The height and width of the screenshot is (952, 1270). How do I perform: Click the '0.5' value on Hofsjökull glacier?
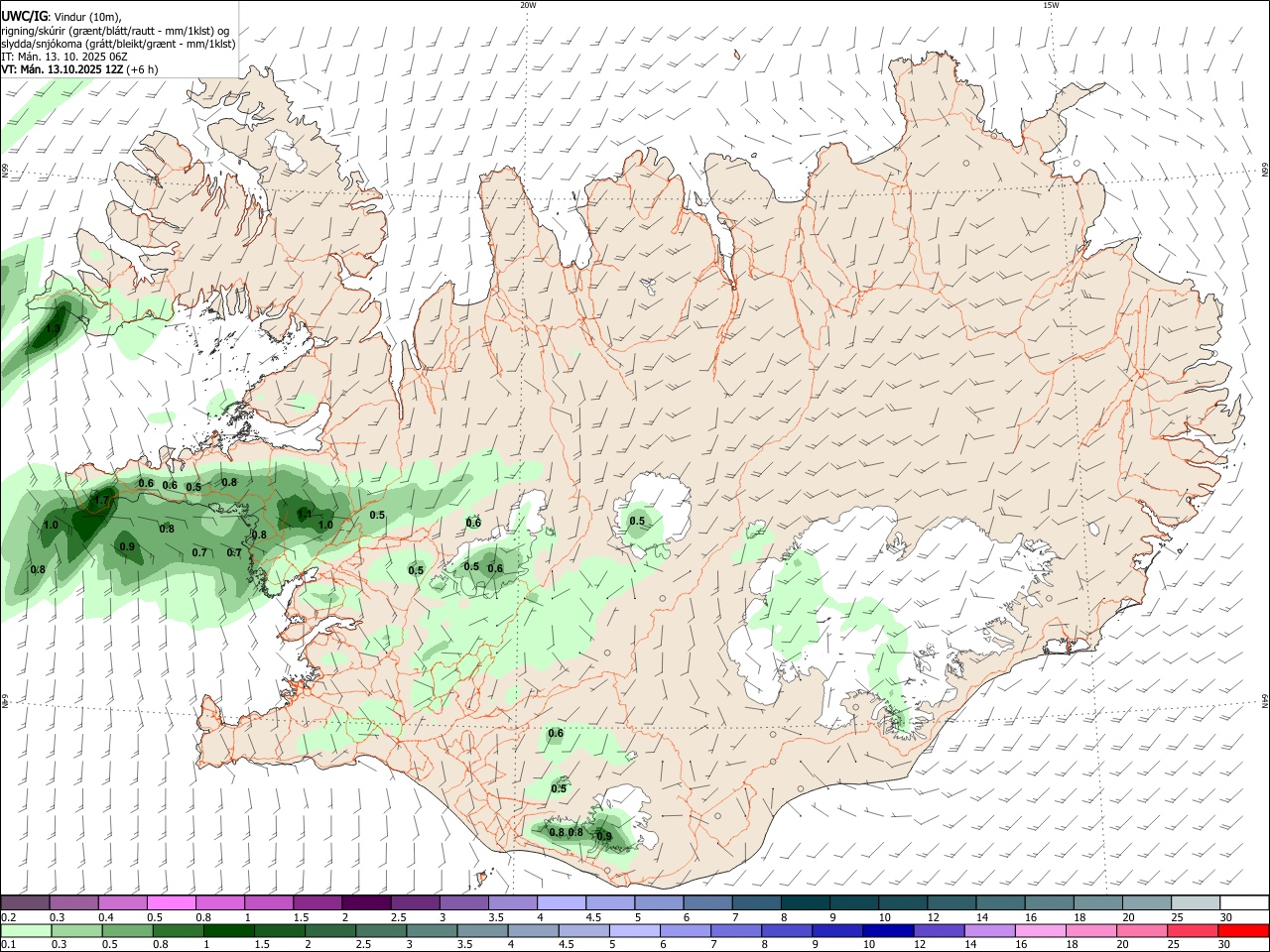[x=637, y=522]
